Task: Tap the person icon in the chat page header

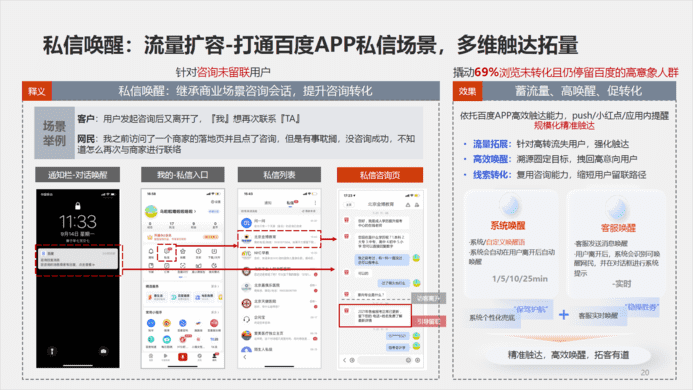Action: [x=417, y=205]
